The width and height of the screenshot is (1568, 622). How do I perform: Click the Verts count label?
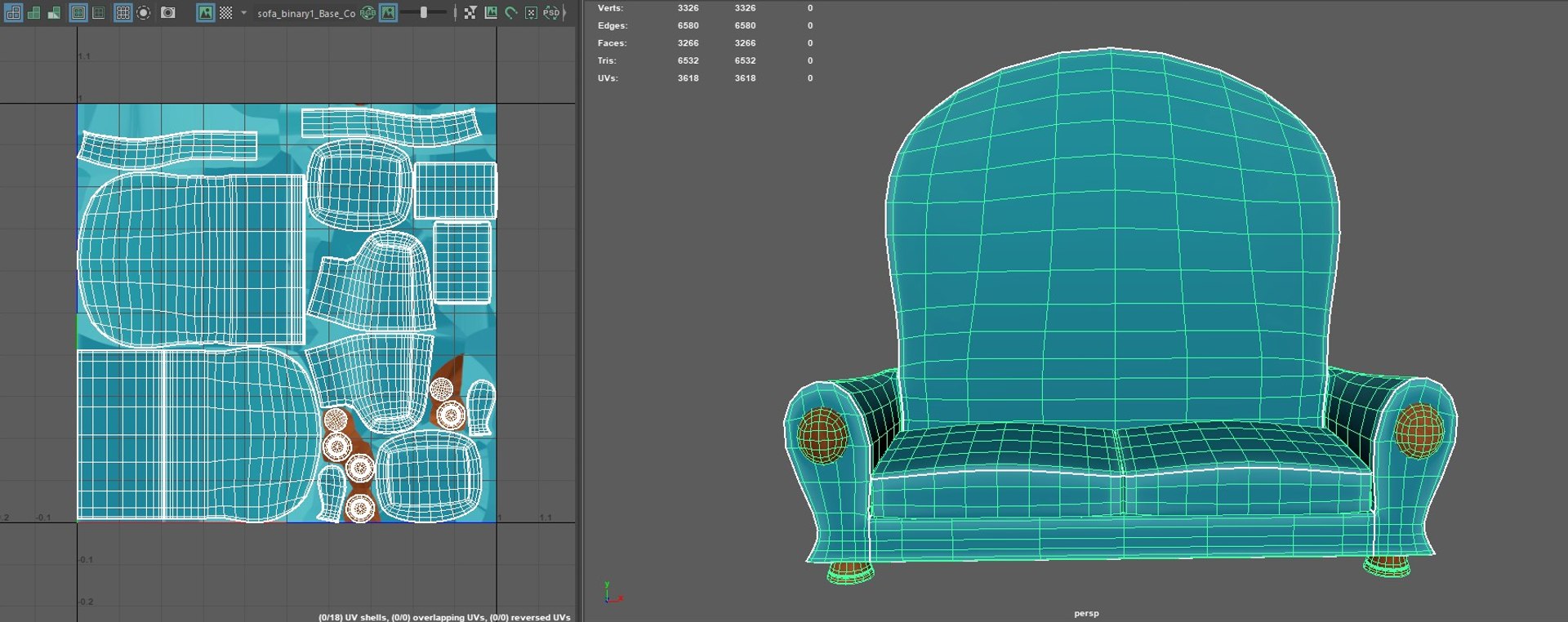(610, 8)
